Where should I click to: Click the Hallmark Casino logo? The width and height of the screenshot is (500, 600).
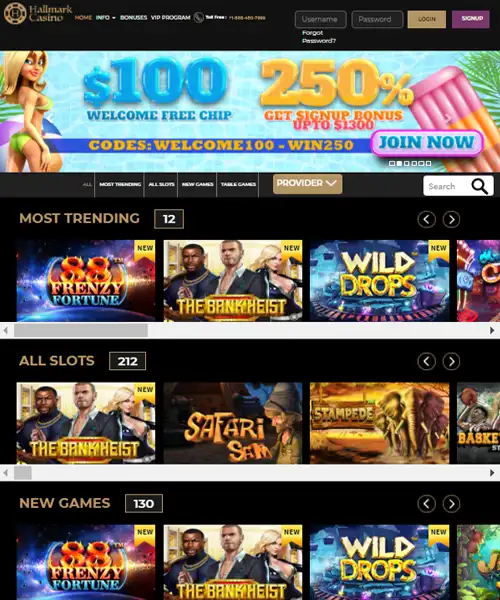[38, 13]
